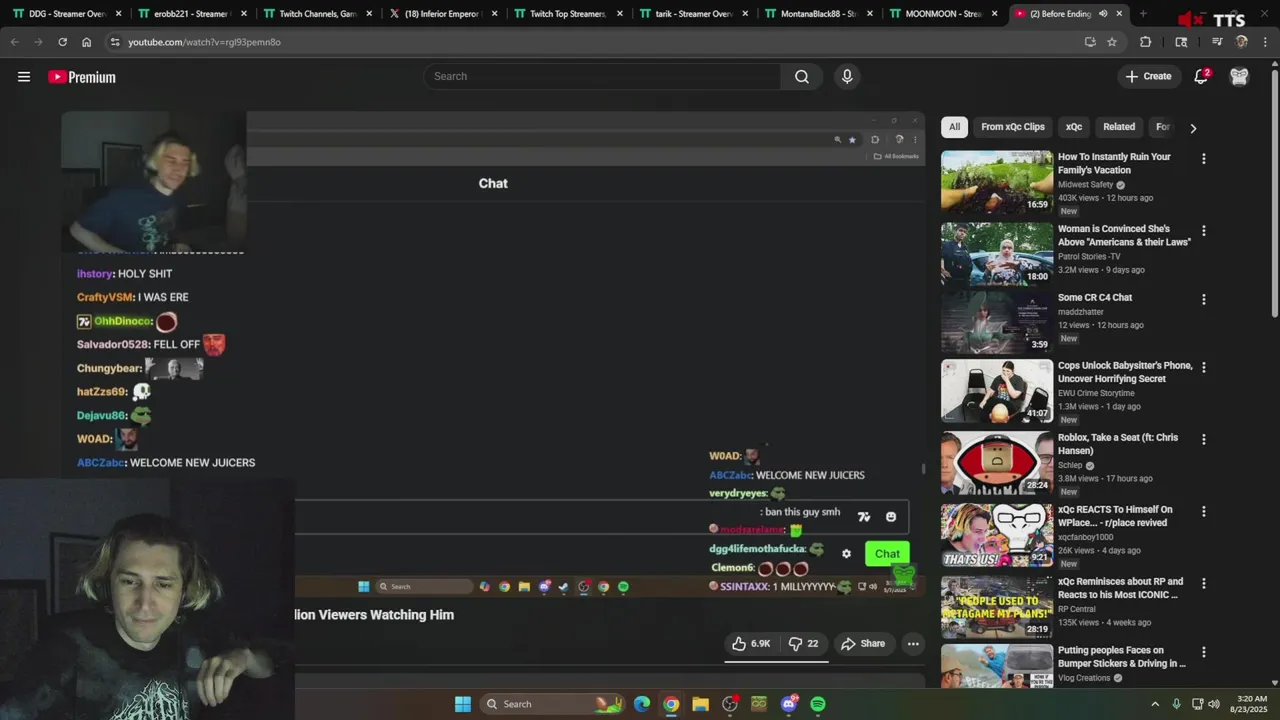Open the account avatar menu
This screenshot has width=1280, height=720.
(1239, 77)
